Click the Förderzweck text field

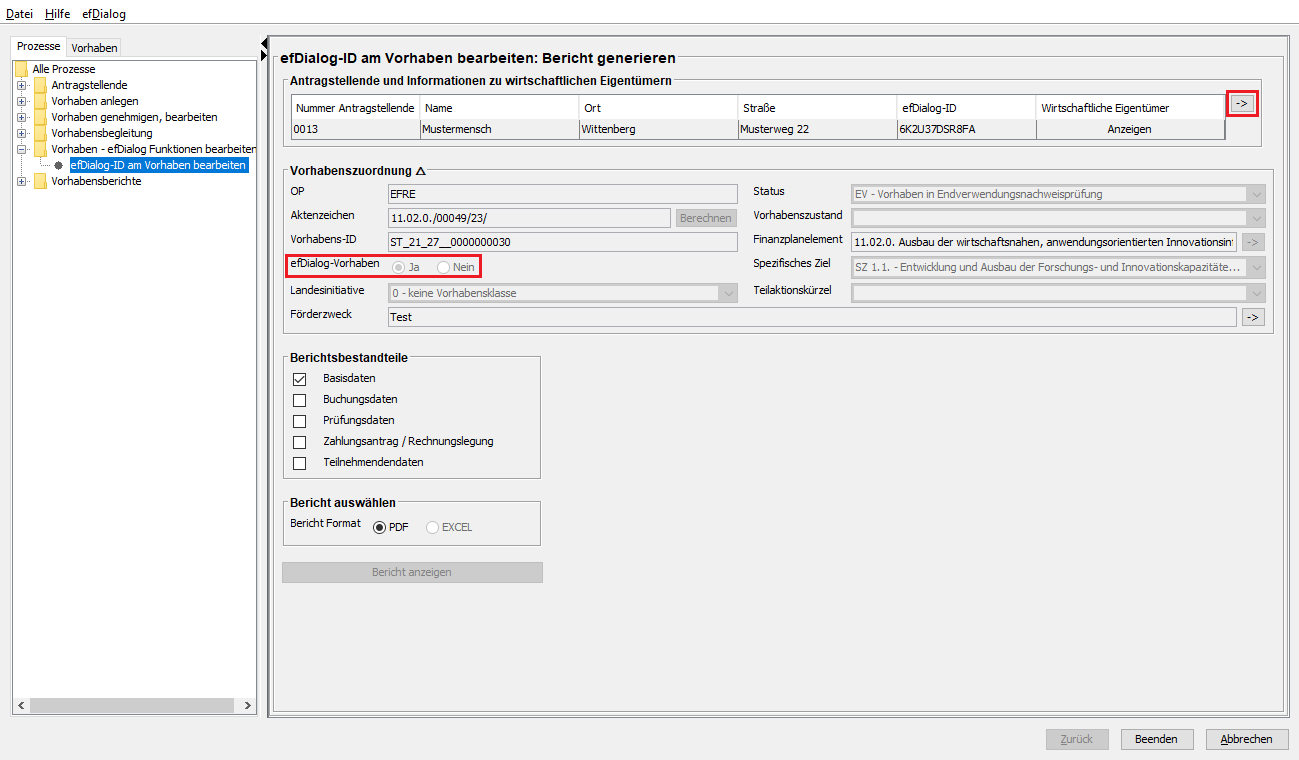tap(812, 317)
